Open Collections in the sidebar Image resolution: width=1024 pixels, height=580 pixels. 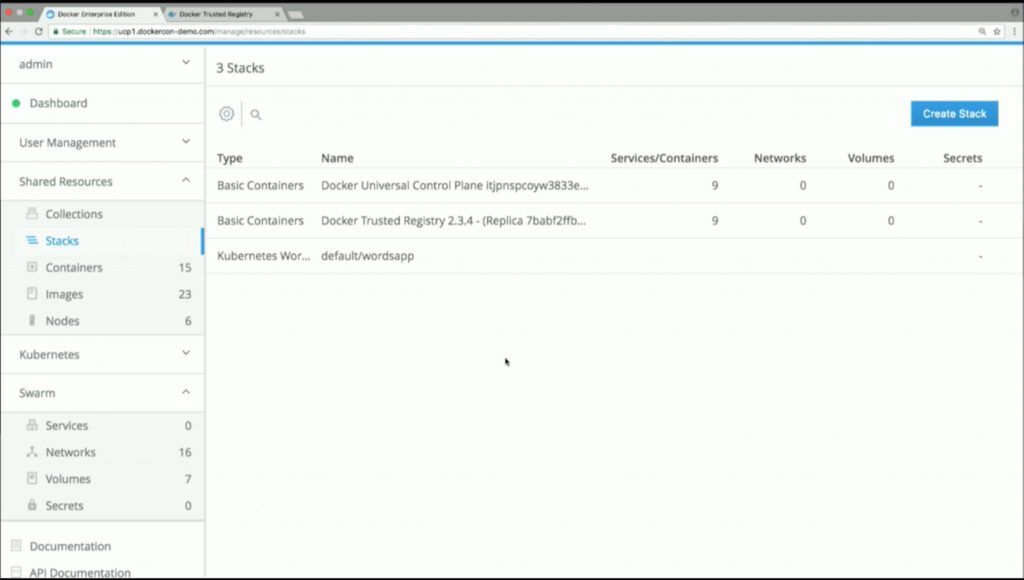(x=74, y=214)
